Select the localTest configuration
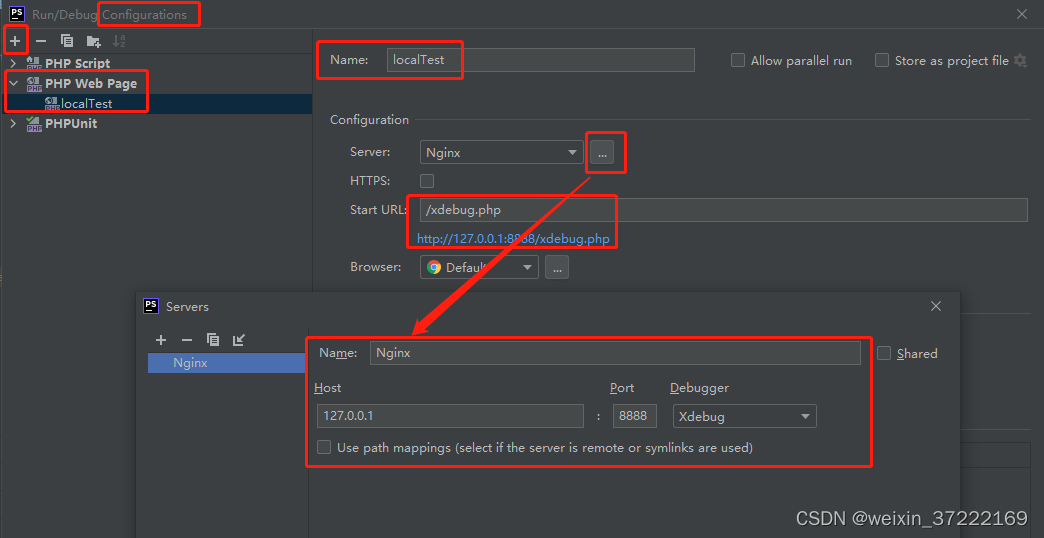Image resolution: width=1044 pixels, height=538 pixels. (87, 104)
